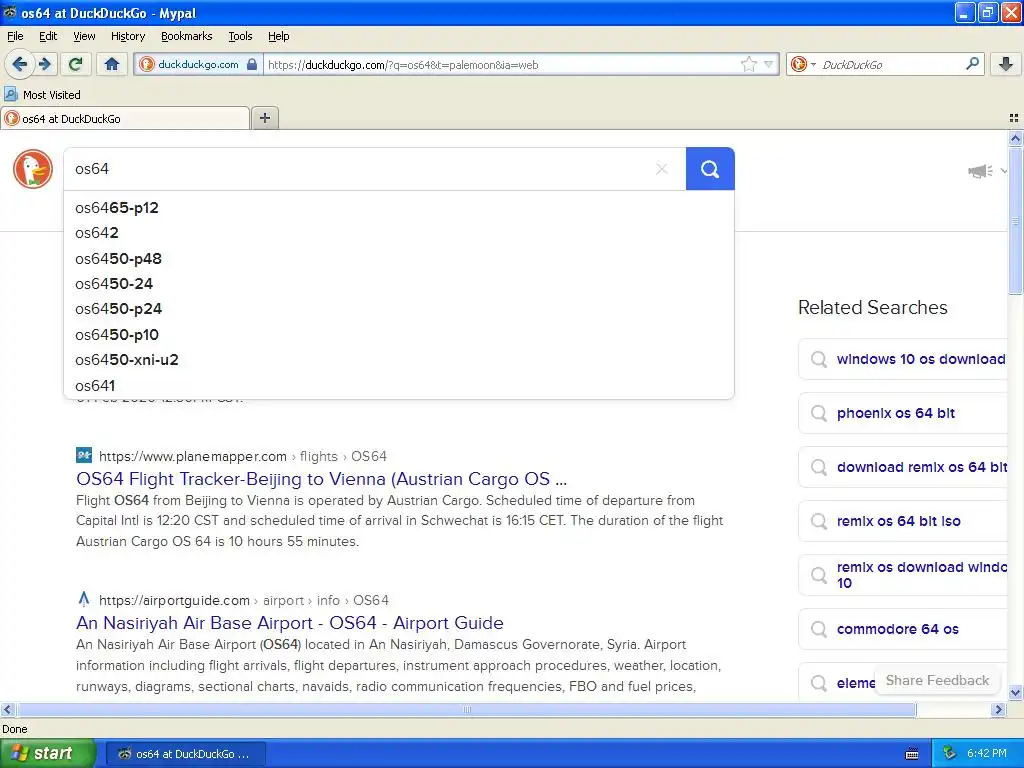Reload the current page
This screenshot has width=1024, height=768.
tap(76, 64)
